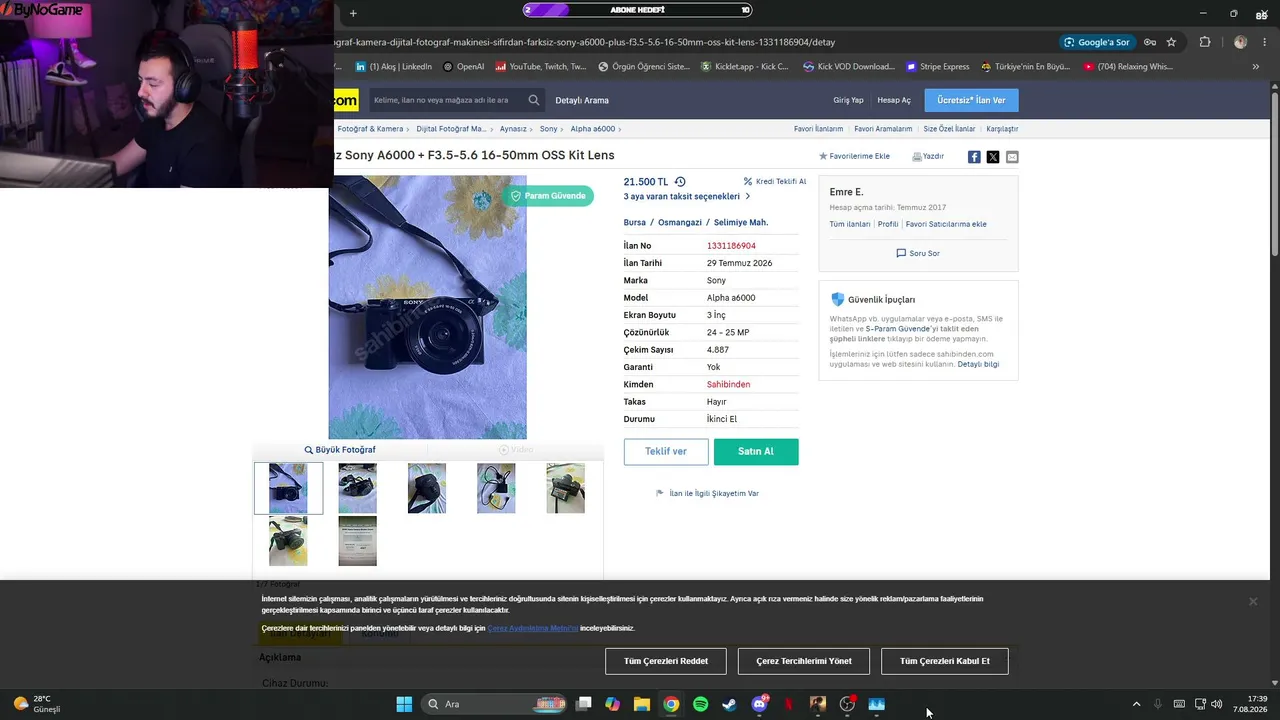Click the Google'a Sor lens button
The image size is (1280, 720).
pyautogui.click(x=1097, y=42)
